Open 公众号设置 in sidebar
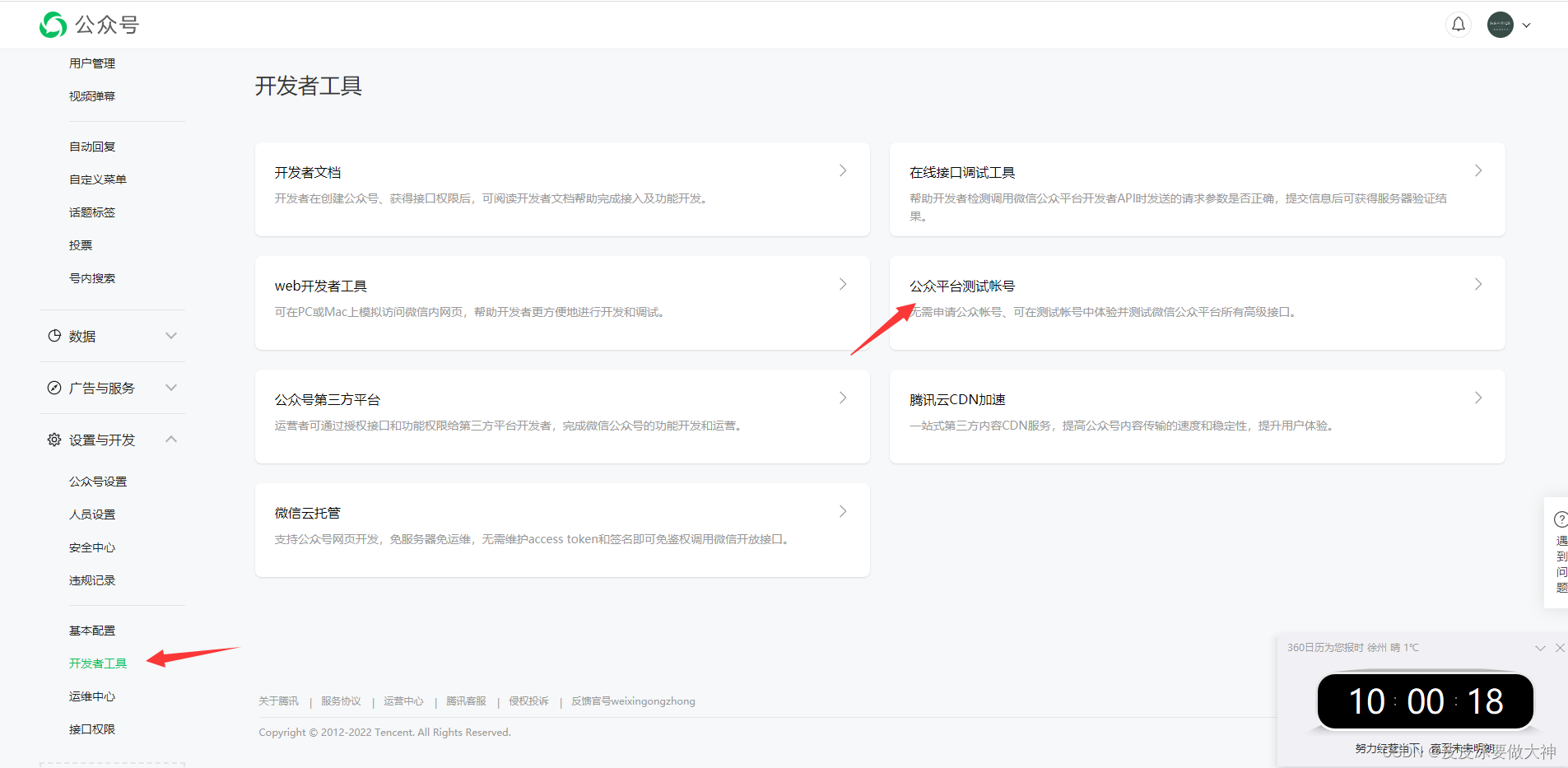 click(98, 482)
